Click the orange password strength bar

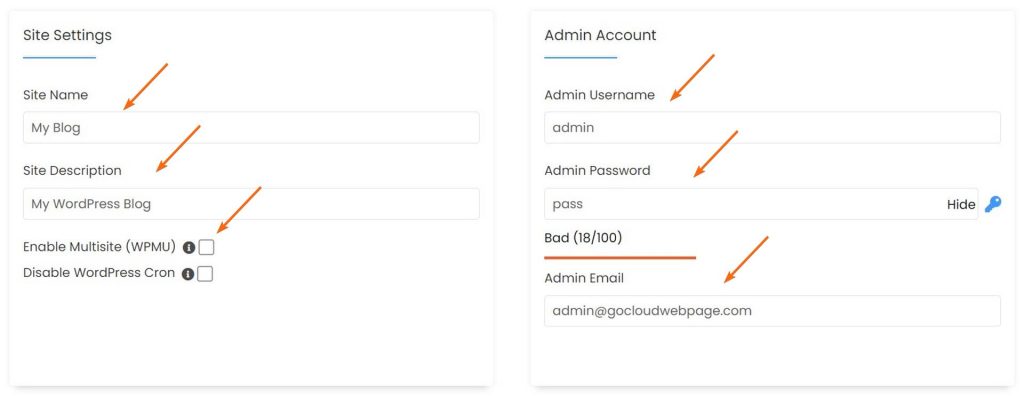620,257
